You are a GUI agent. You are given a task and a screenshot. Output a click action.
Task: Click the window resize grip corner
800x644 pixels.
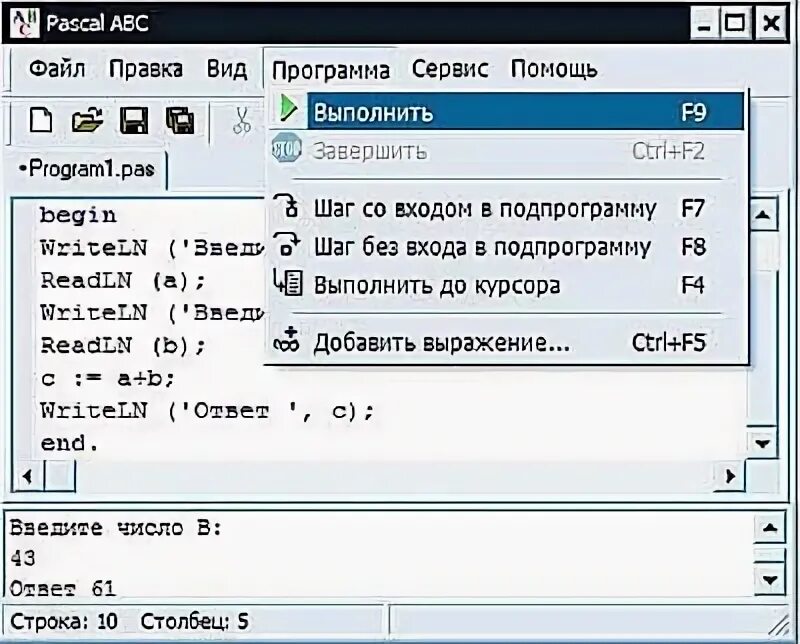(779, 625)
